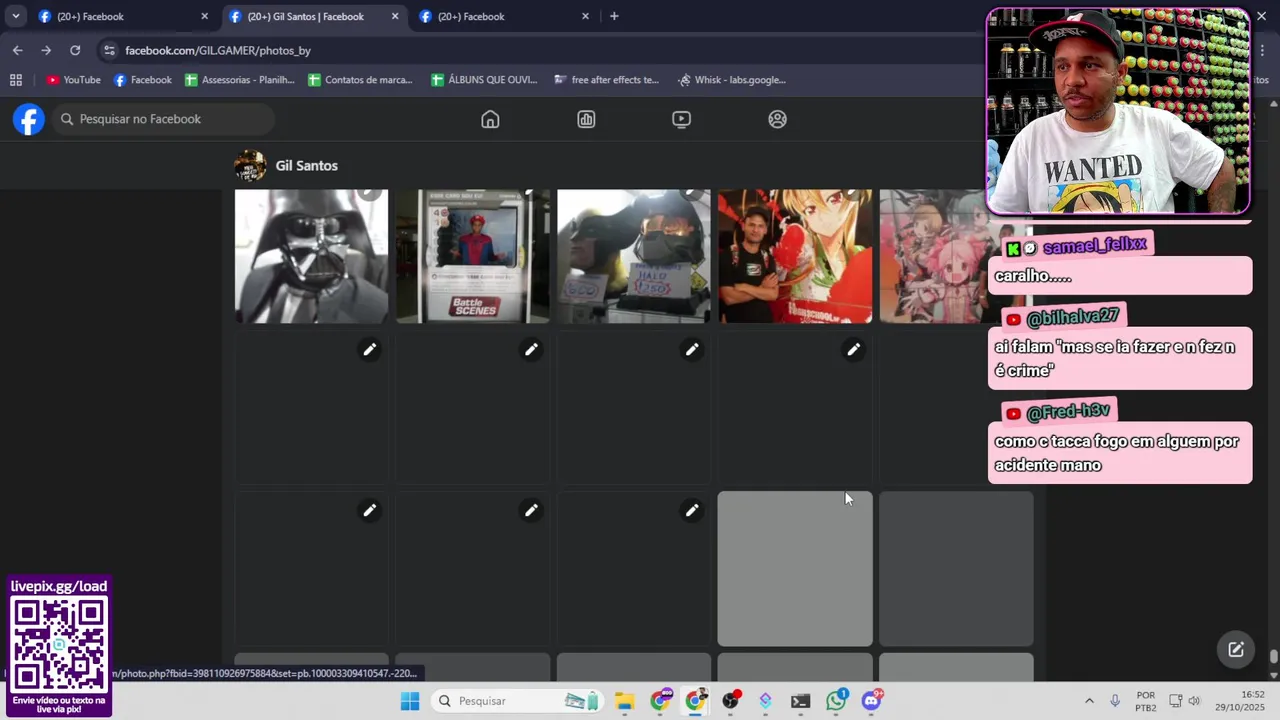The image size is (1280, 720).
Task: Click pencil icon above taskbar Windows button
Action: 369,510
